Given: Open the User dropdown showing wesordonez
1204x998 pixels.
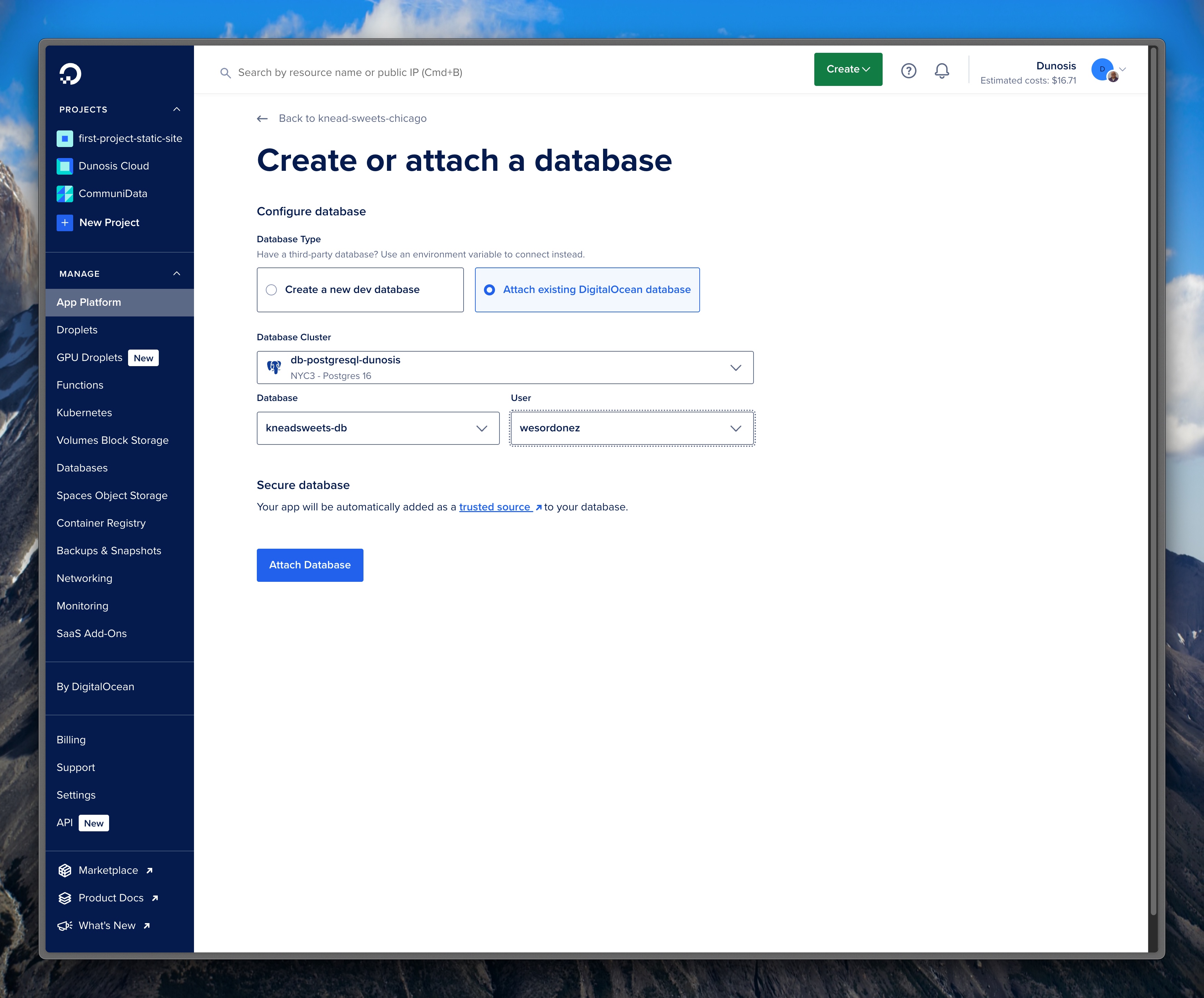Looking at the screenshot, I should pyautogui.click(x=736, y=428).
